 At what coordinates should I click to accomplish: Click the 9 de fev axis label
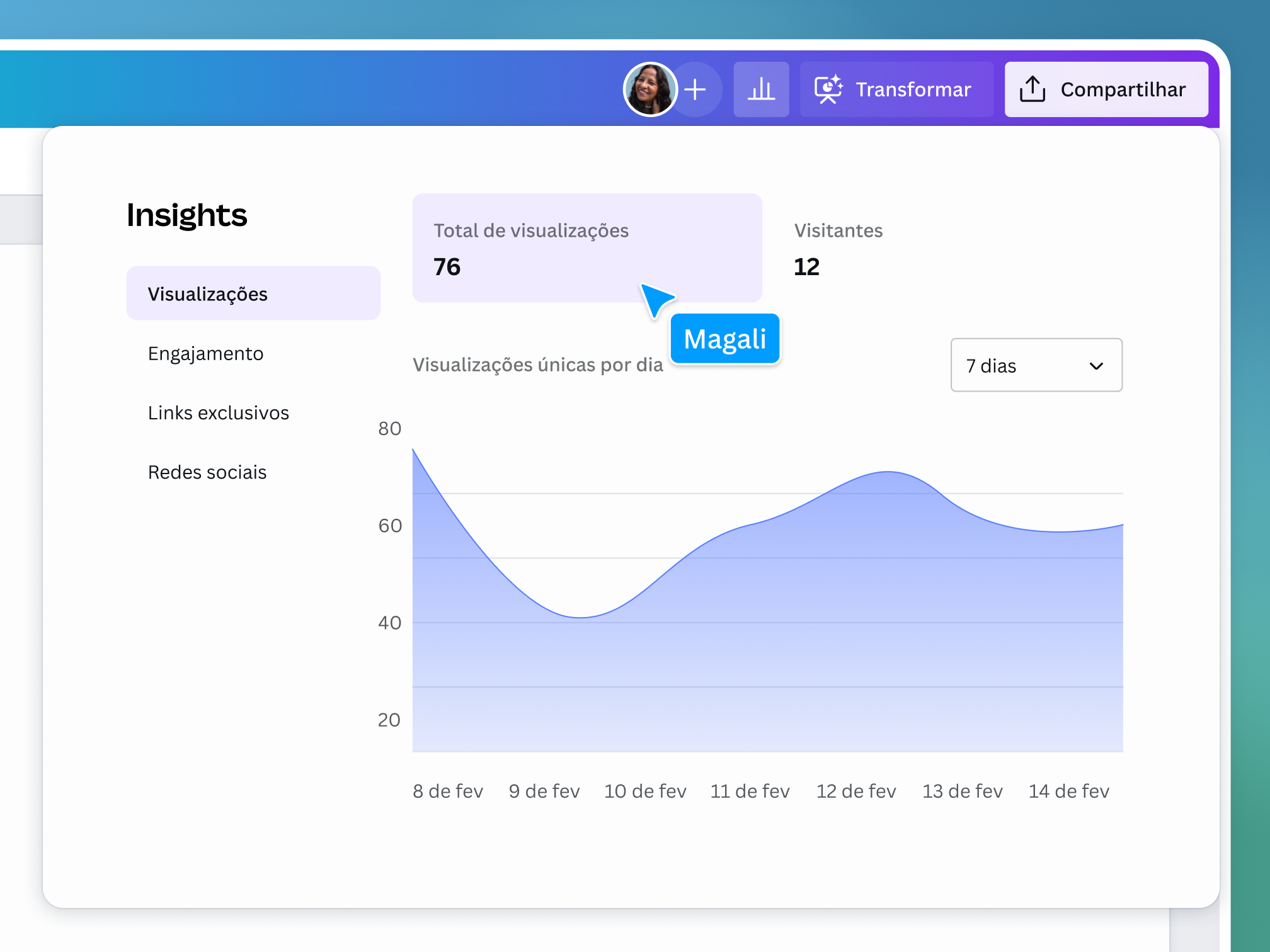(544, 791)
